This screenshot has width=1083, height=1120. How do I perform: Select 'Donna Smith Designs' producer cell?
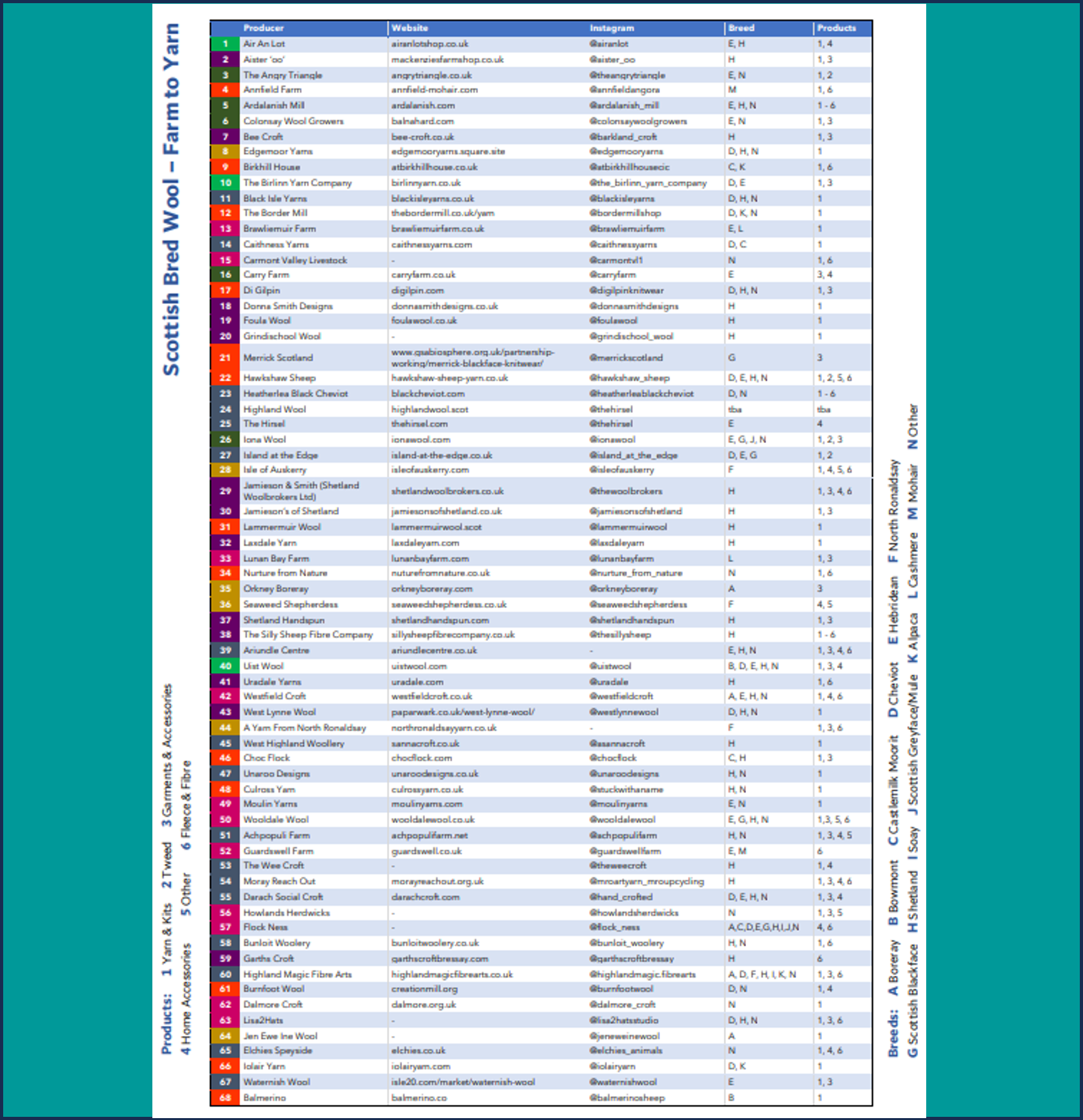coord(288,306)
